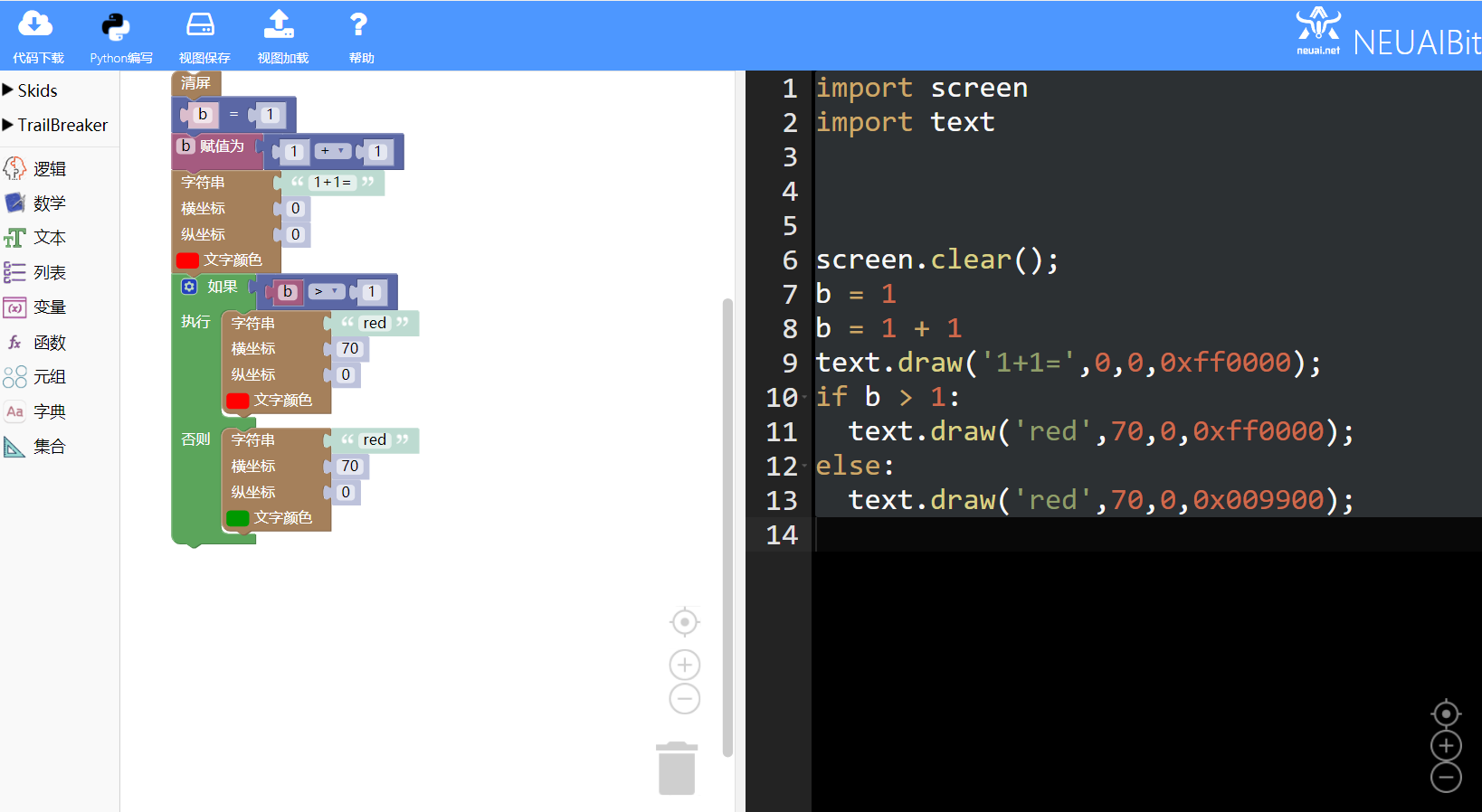Zoom in the code panel
The height and width of the screenshot is (812, 1482).
[x=1446, y=746]
